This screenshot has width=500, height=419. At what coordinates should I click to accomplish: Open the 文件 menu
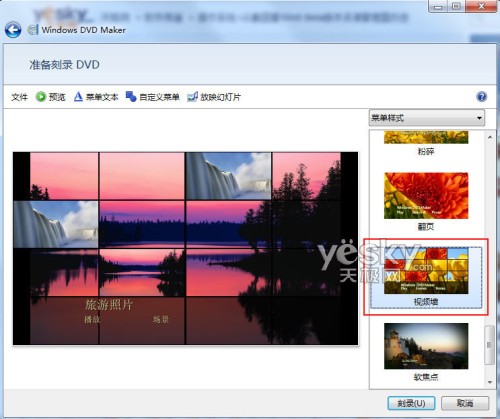[x=19, y=97]
